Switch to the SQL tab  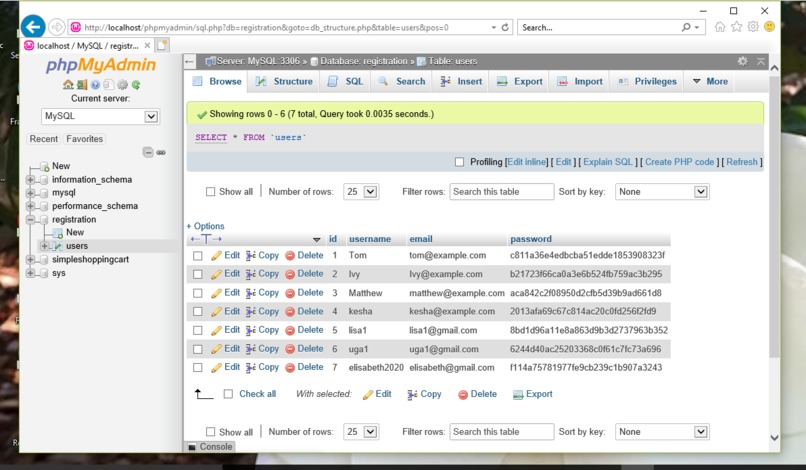pos(346,81)
